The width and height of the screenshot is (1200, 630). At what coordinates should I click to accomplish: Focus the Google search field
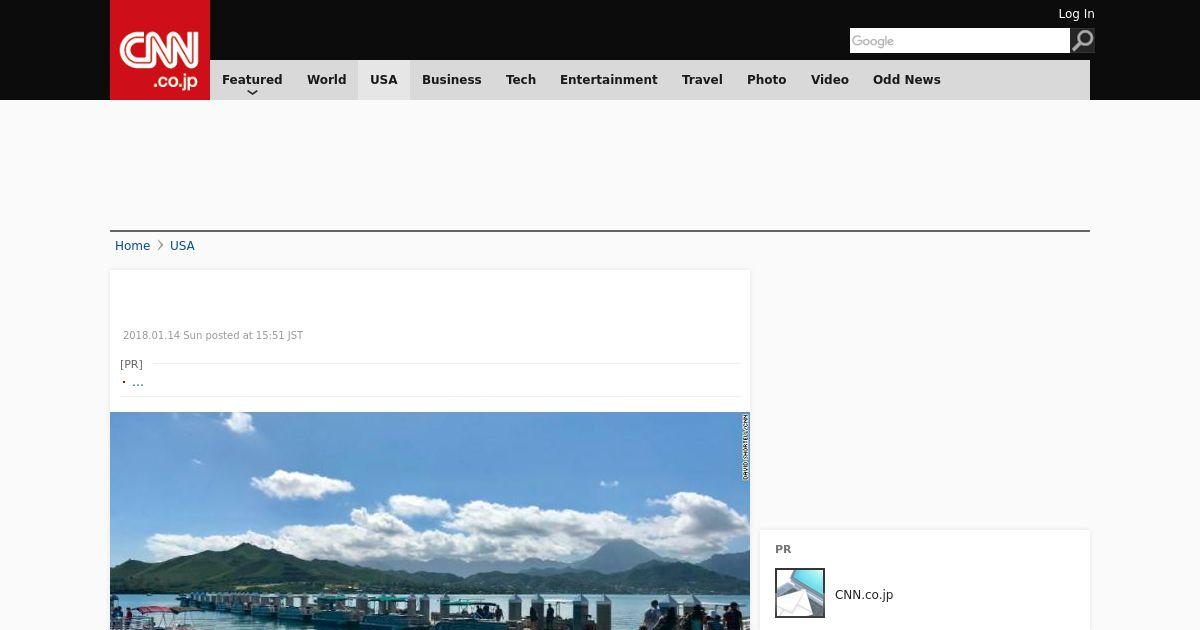click(x=960, y=40)
